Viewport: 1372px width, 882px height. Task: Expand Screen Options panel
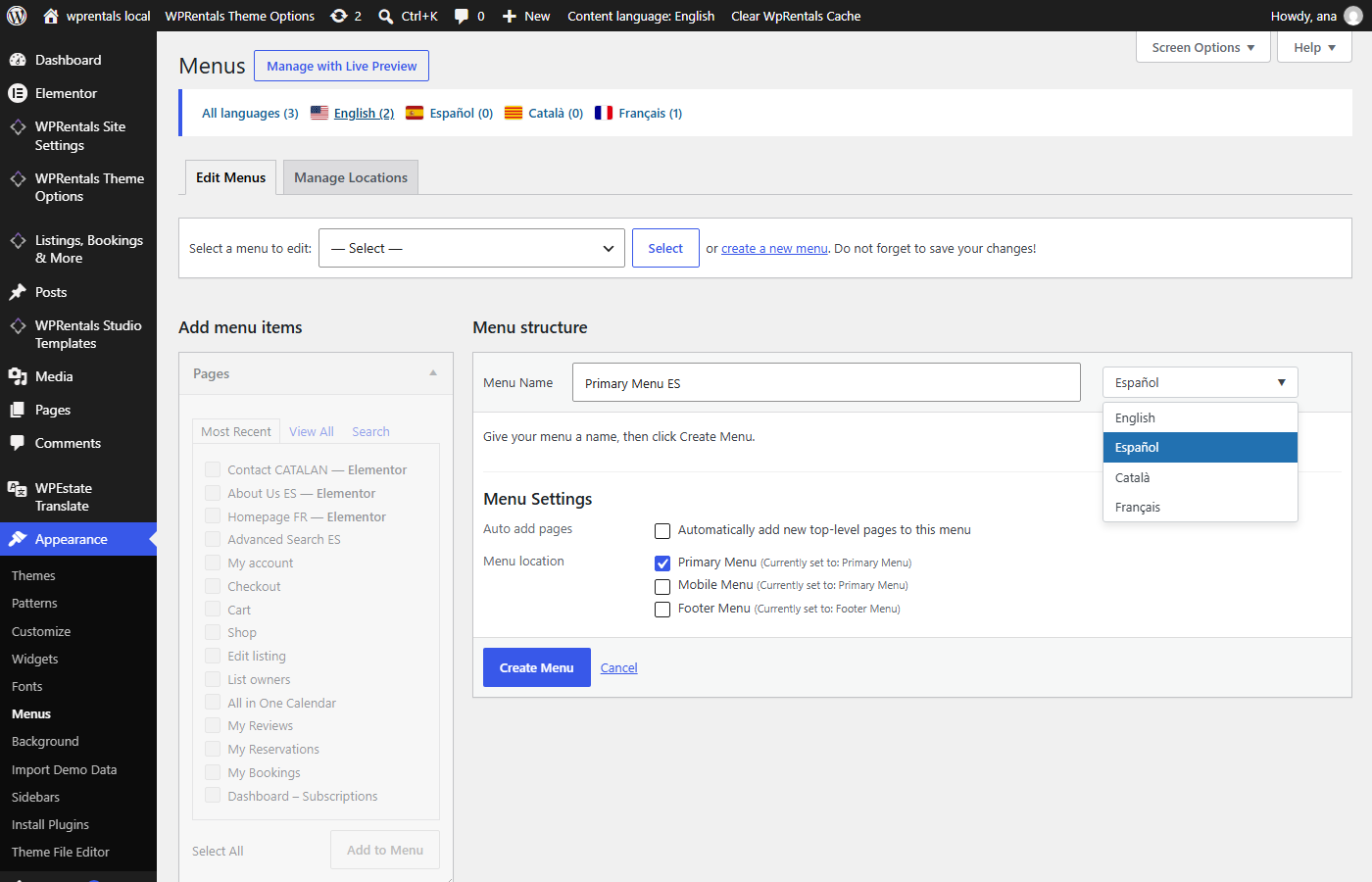pyautogui.click(x=1203, y=47)
